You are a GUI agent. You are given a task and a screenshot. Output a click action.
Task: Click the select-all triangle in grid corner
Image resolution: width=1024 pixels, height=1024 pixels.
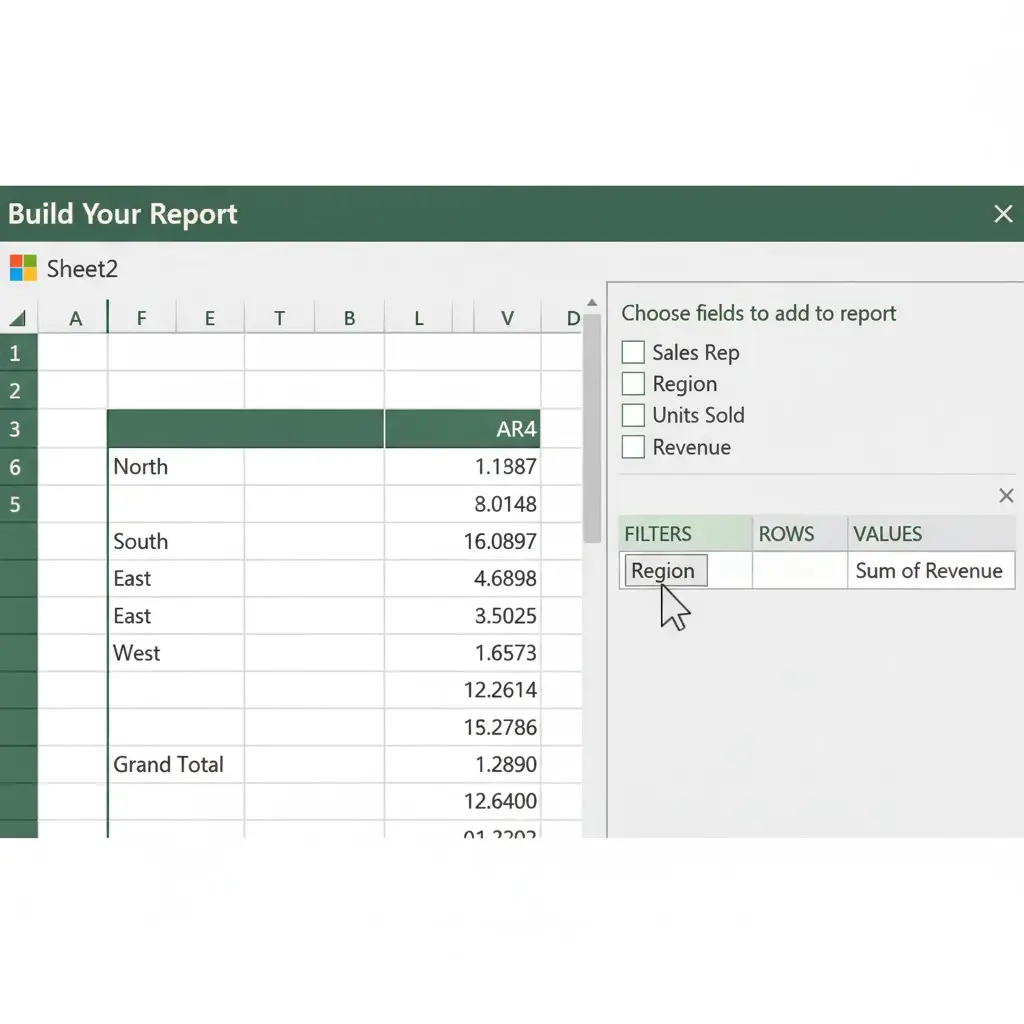click(x=16, y=317)
